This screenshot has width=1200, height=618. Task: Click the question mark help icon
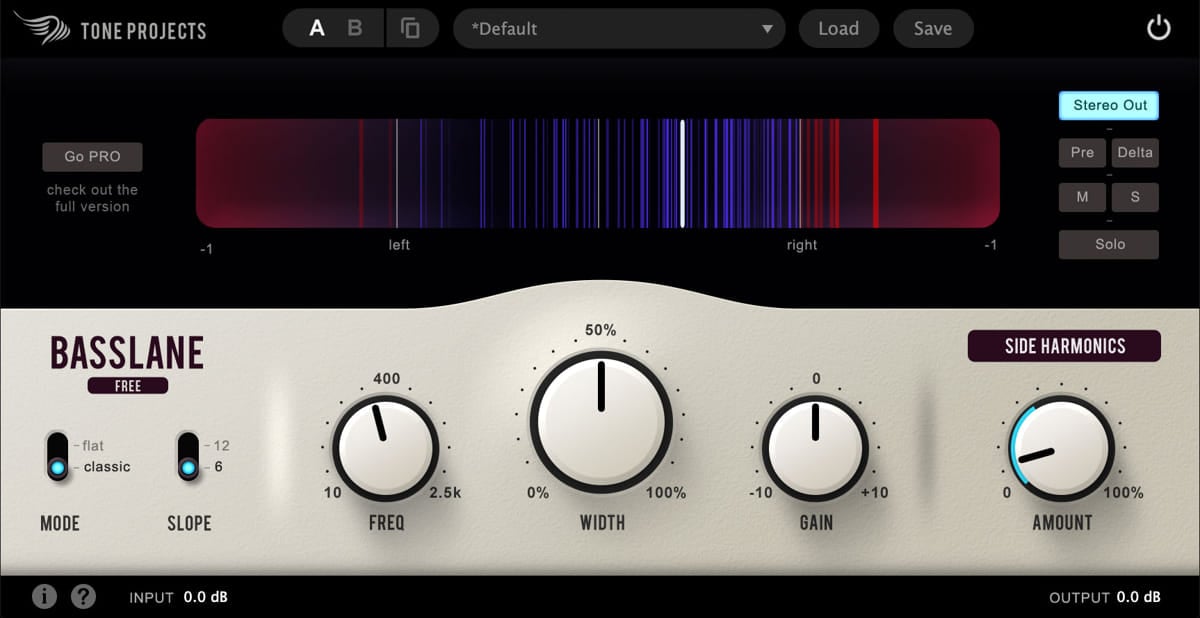[x=84, y=597]
